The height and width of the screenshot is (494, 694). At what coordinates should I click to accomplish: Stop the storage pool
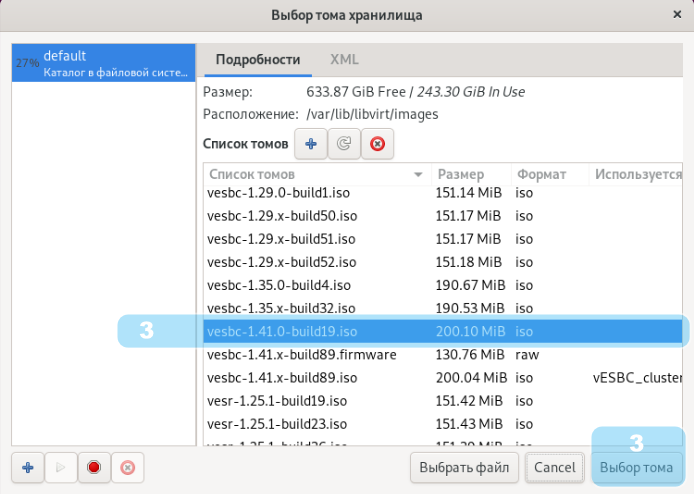click(x=94, y=467)
